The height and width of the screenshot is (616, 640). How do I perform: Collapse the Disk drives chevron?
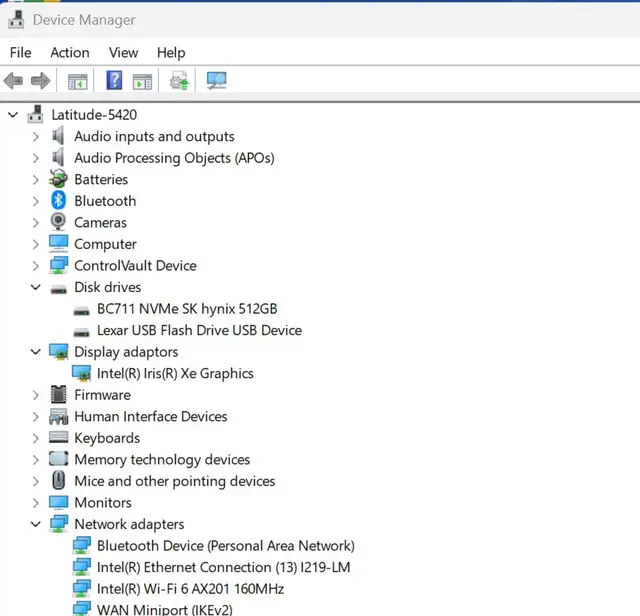[36, 287]
